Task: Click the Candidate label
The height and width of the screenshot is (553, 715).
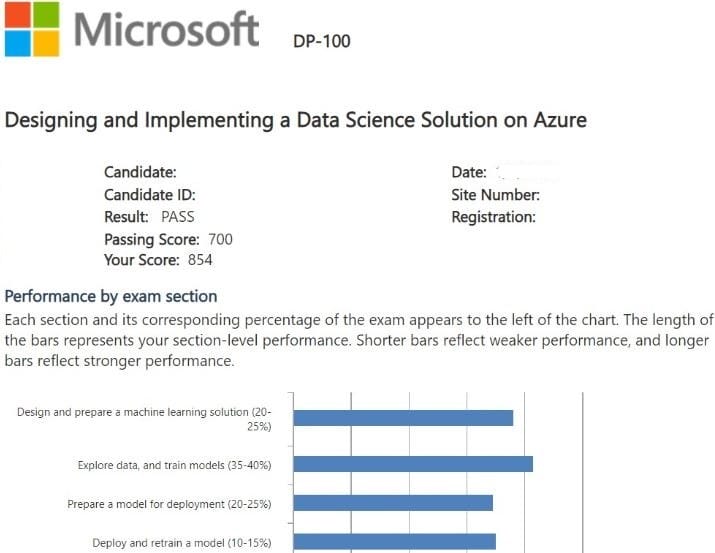Action: tap(140, 172)
